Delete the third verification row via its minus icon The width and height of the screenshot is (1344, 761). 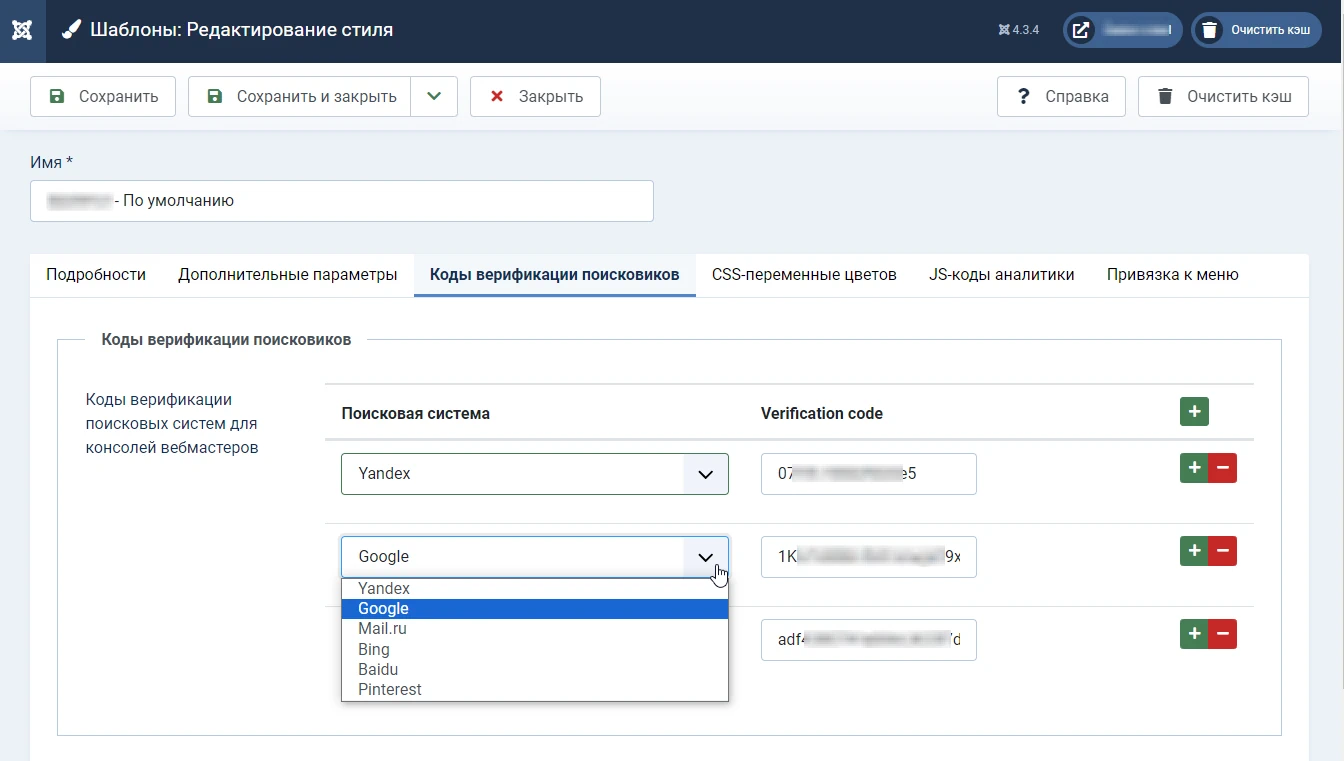1222,633
